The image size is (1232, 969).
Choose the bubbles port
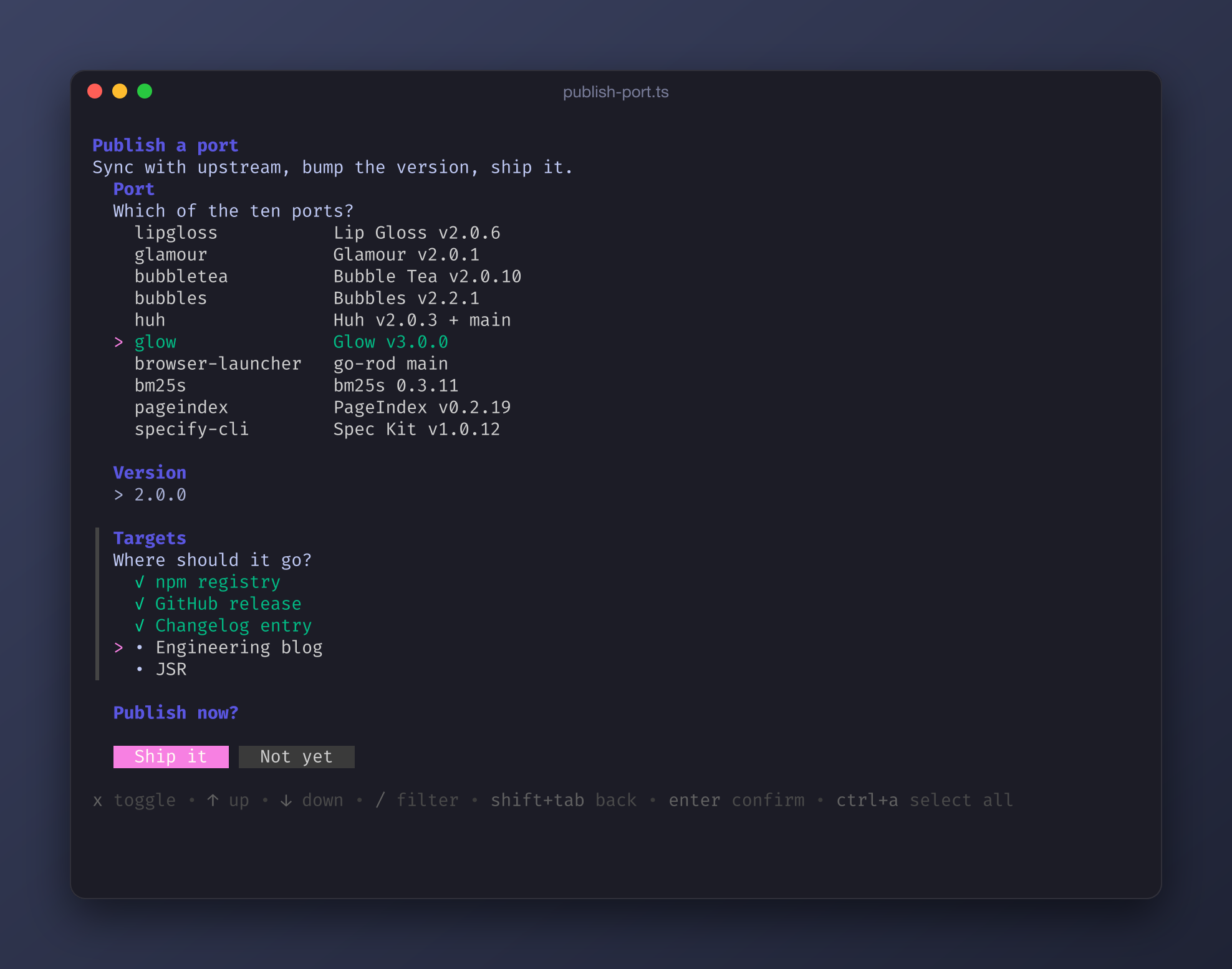[x=307, y=298]
